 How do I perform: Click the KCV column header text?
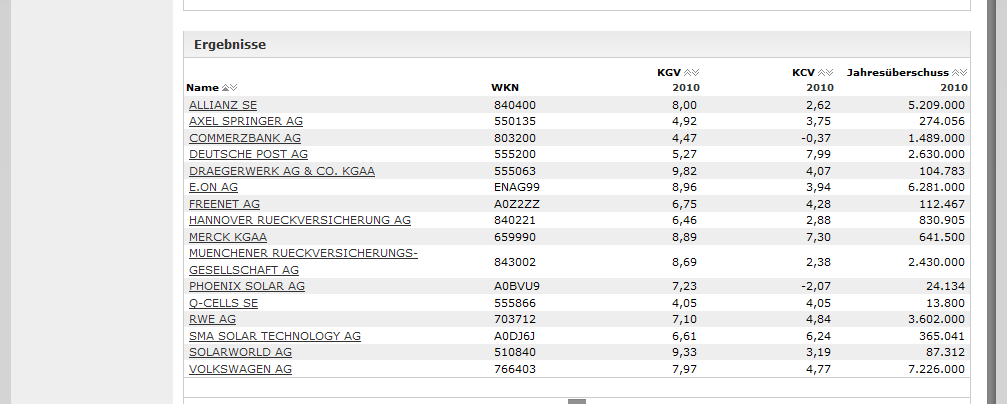pyautogui.click(x=803, y=73)
